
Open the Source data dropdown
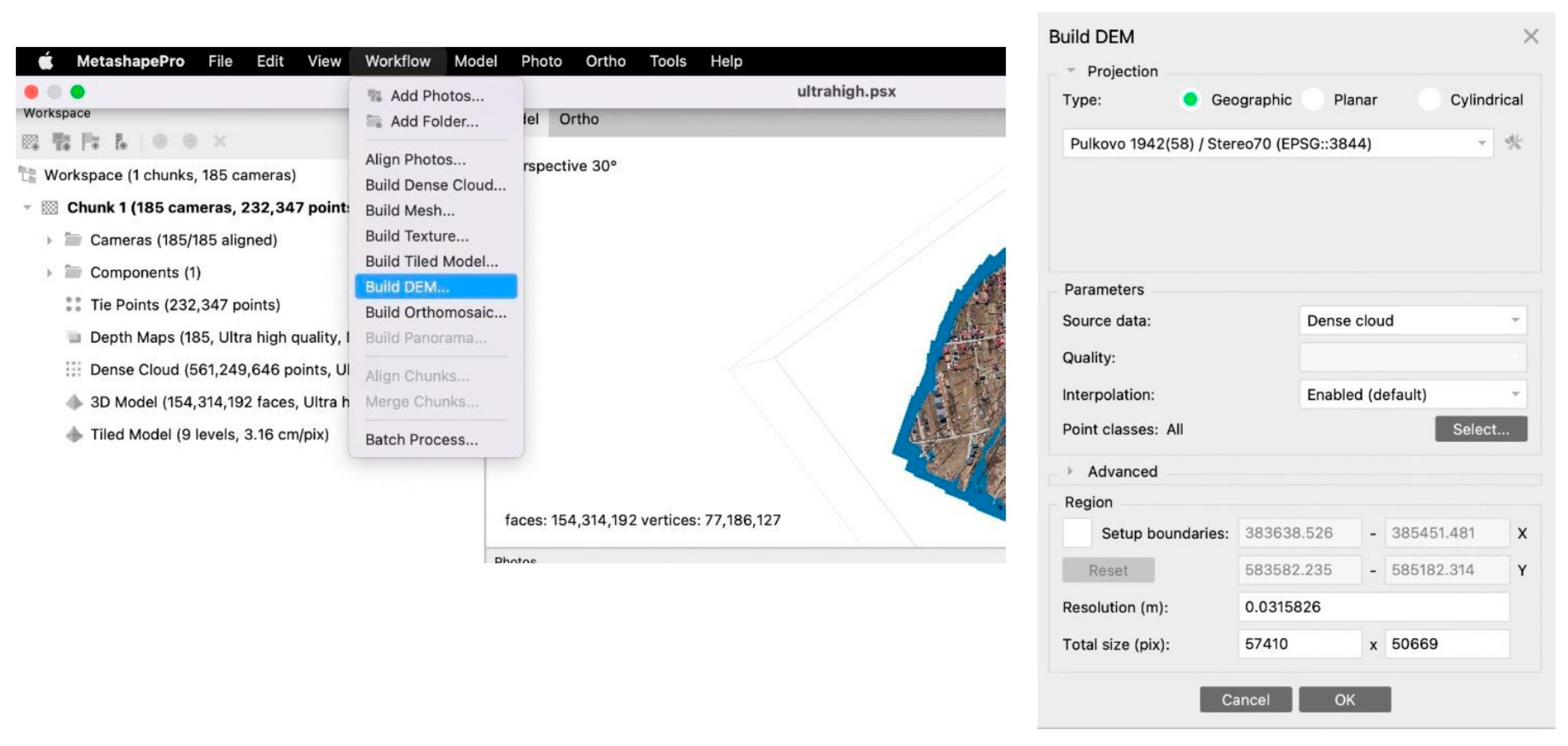pos(1412,321)
